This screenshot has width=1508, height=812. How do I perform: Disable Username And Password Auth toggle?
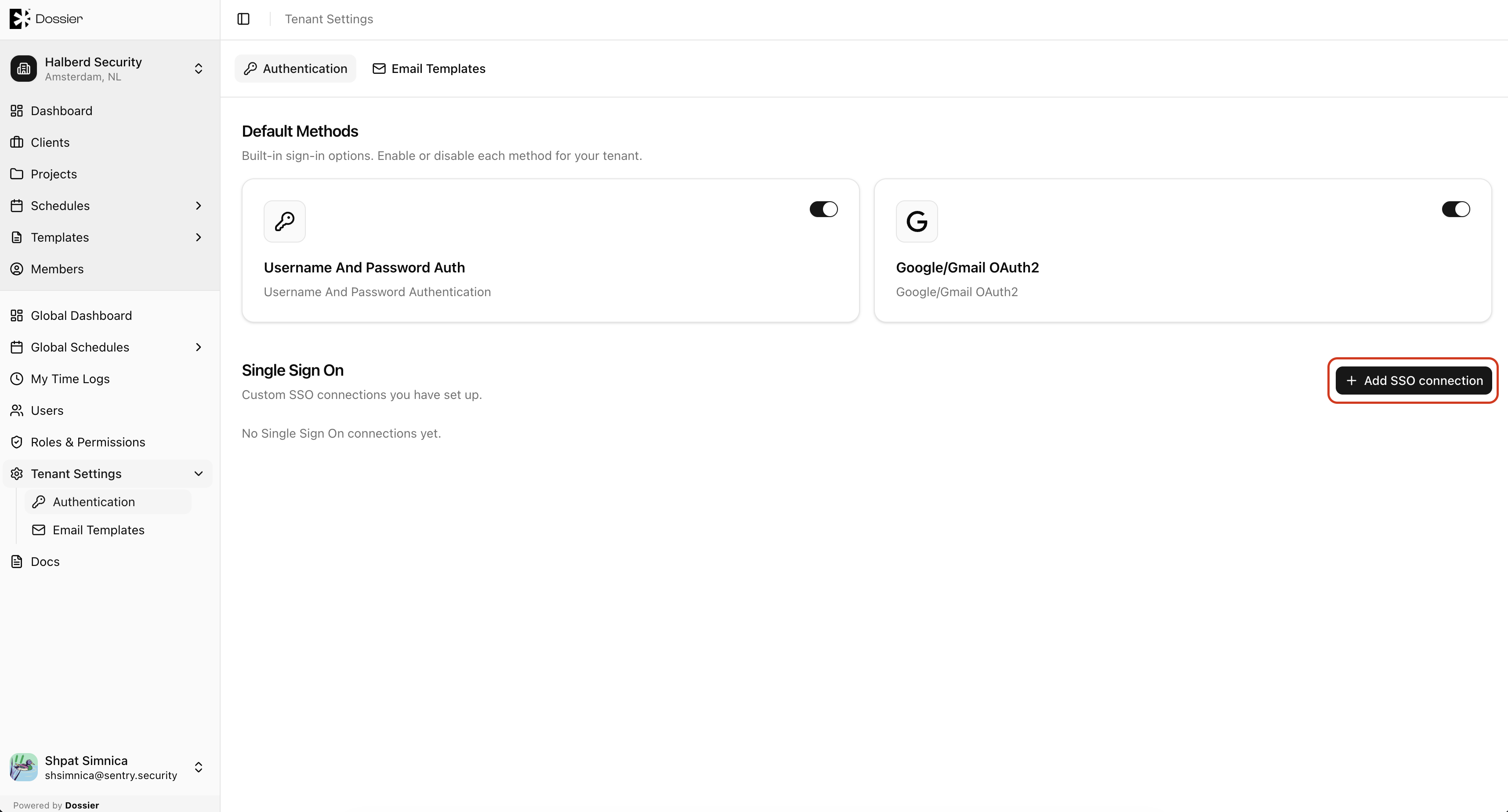click(x=823, y=209)
